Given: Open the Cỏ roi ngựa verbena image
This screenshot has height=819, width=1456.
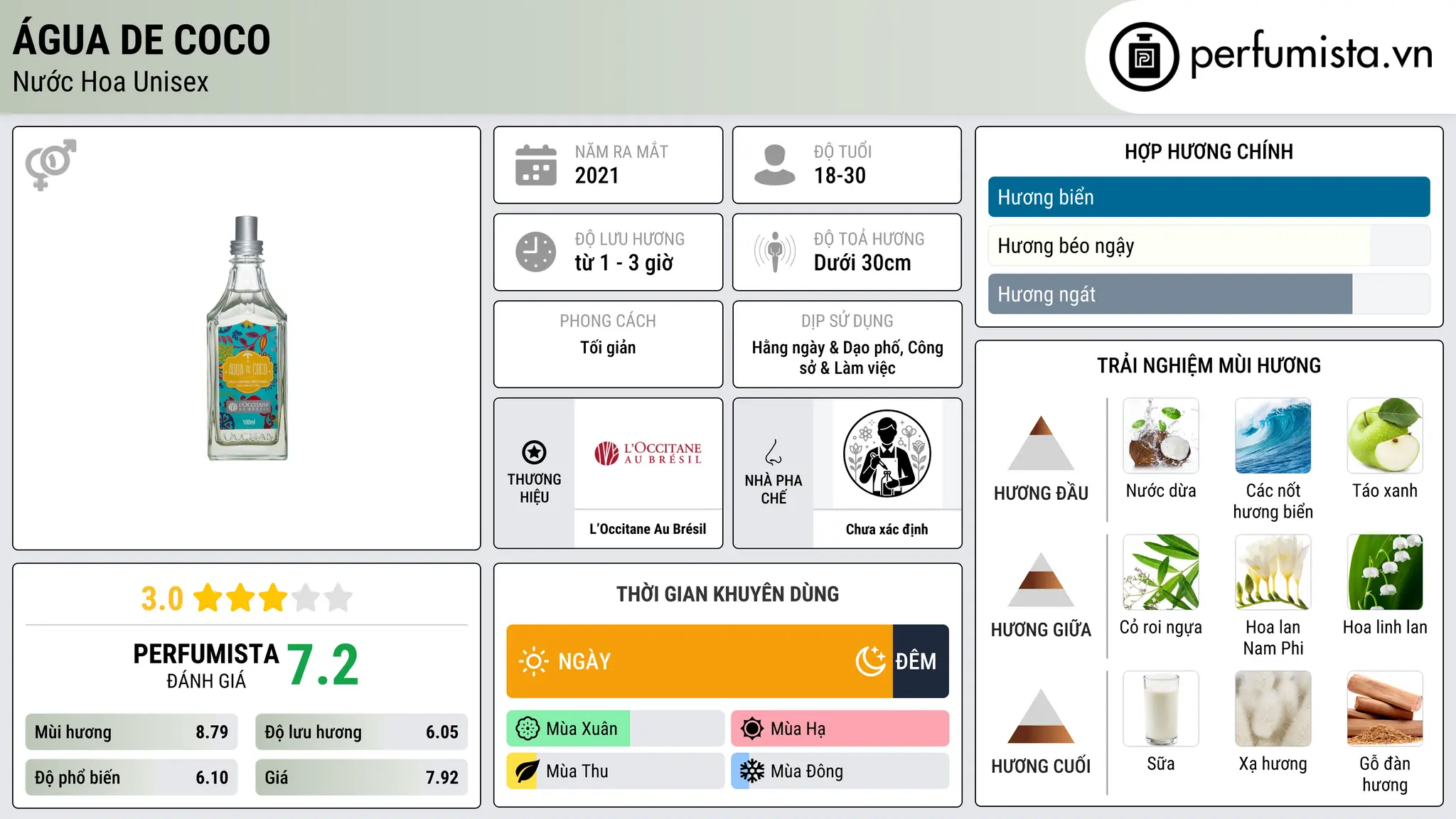Looking at the screenshot, I should tap(1161, 572).
